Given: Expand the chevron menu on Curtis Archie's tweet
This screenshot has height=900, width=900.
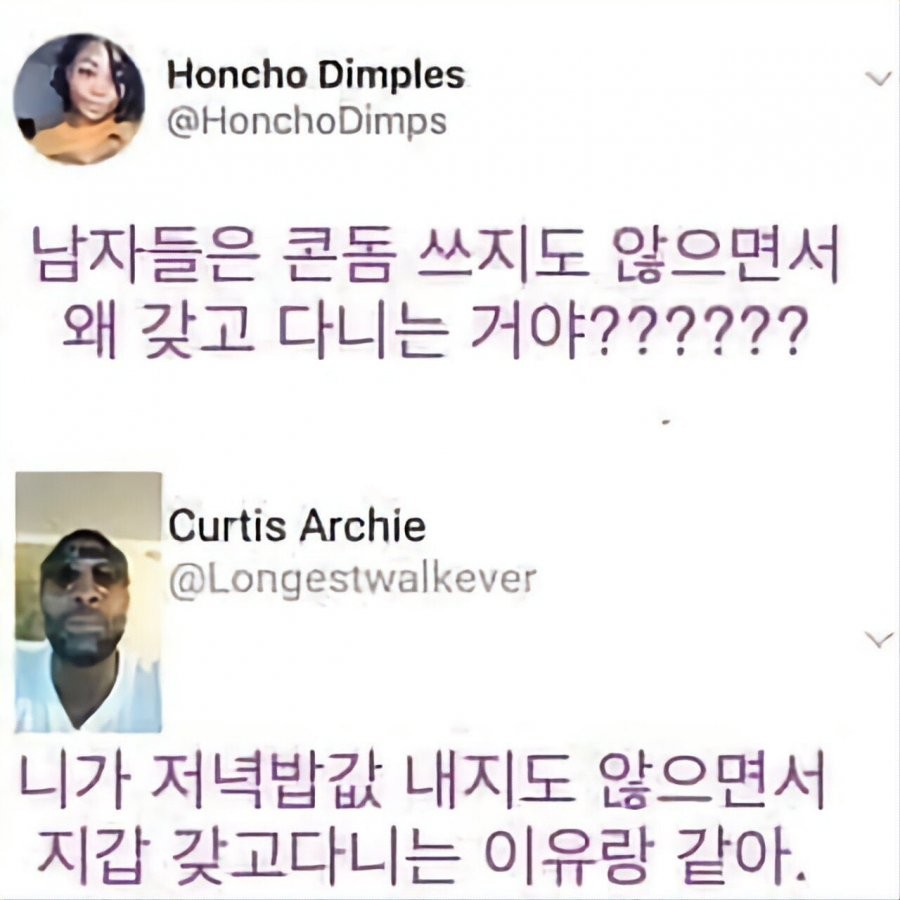Looking at the screenshot, I should pos(878,639).
